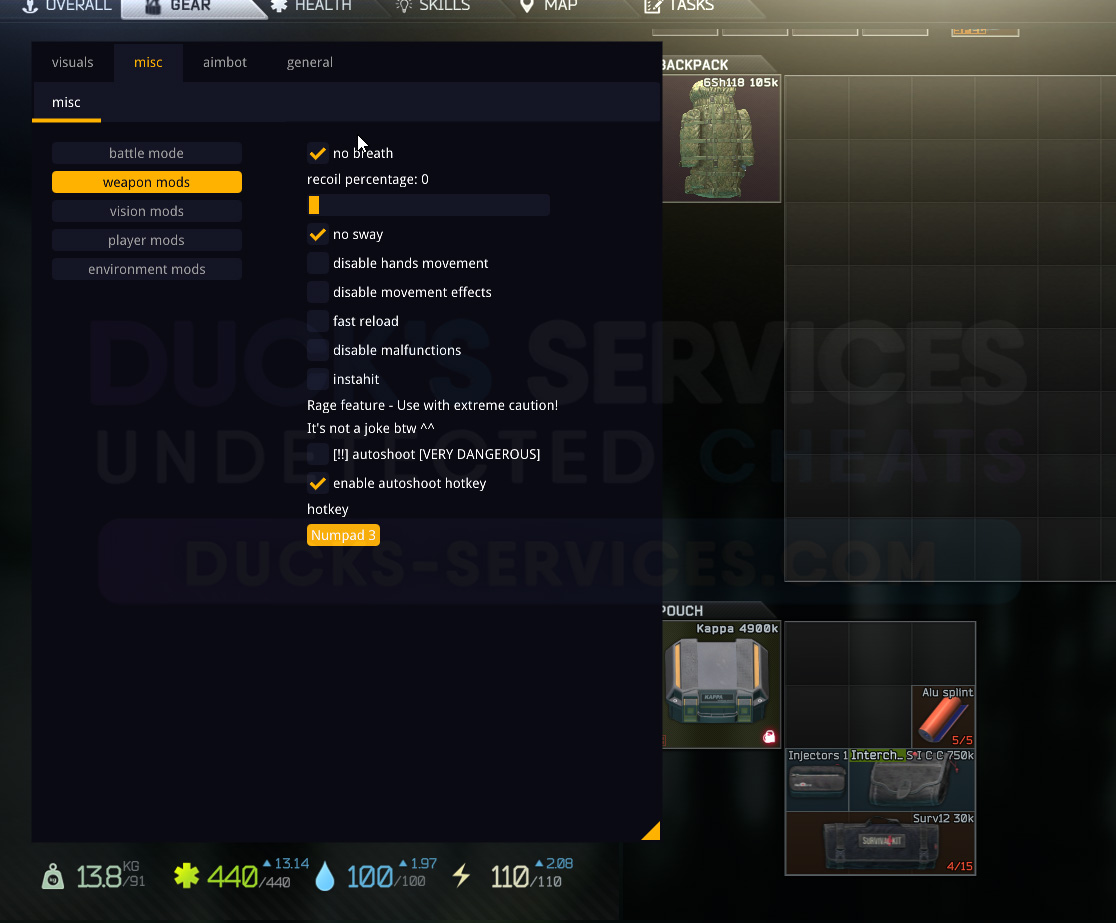Open the battle mode section
1116x923 pixels.
[147, 153]
